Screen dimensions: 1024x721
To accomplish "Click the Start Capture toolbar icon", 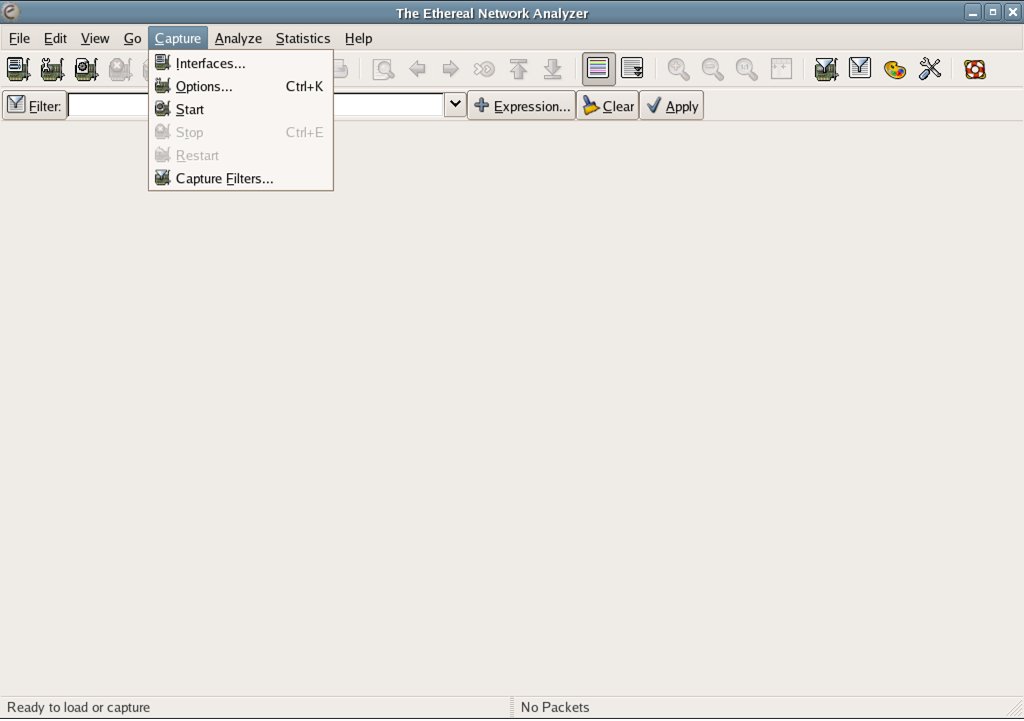I will (86, 69).
